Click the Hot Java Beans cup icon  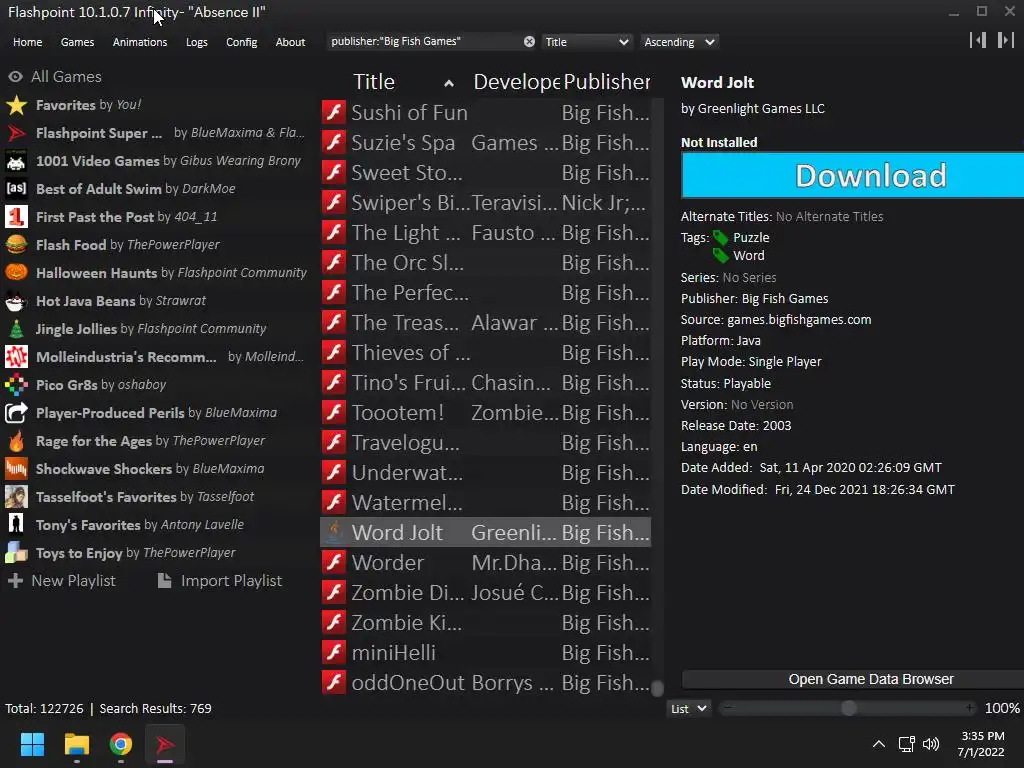coord(16,301)
